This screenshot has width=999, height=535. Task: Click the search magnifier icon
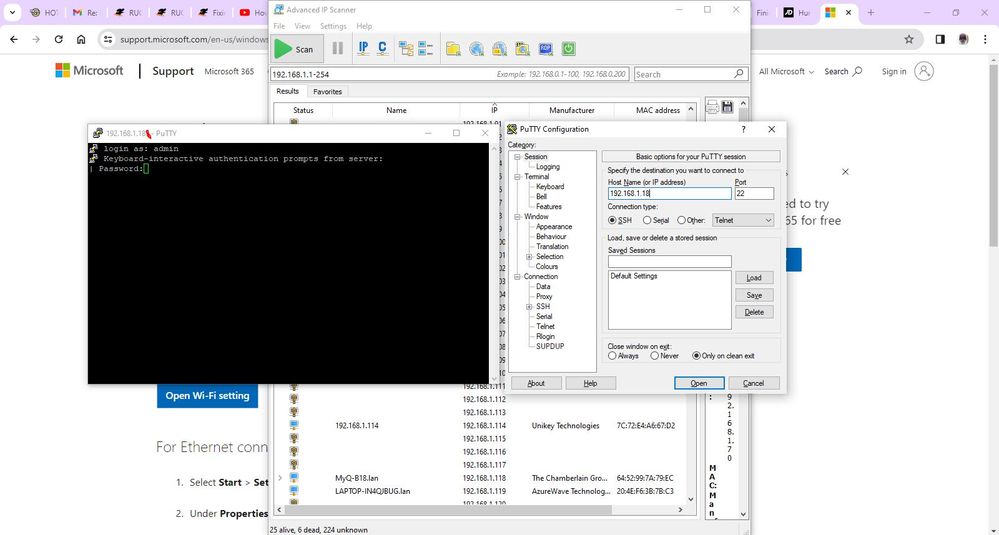click(x=740, y=74)
